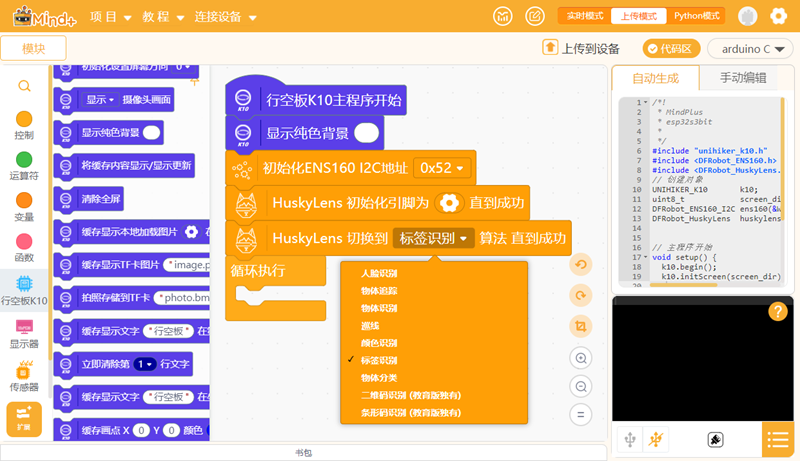Open the terminal list menu icon
This screenshot has height=461, width=800.
pos(778,440)
